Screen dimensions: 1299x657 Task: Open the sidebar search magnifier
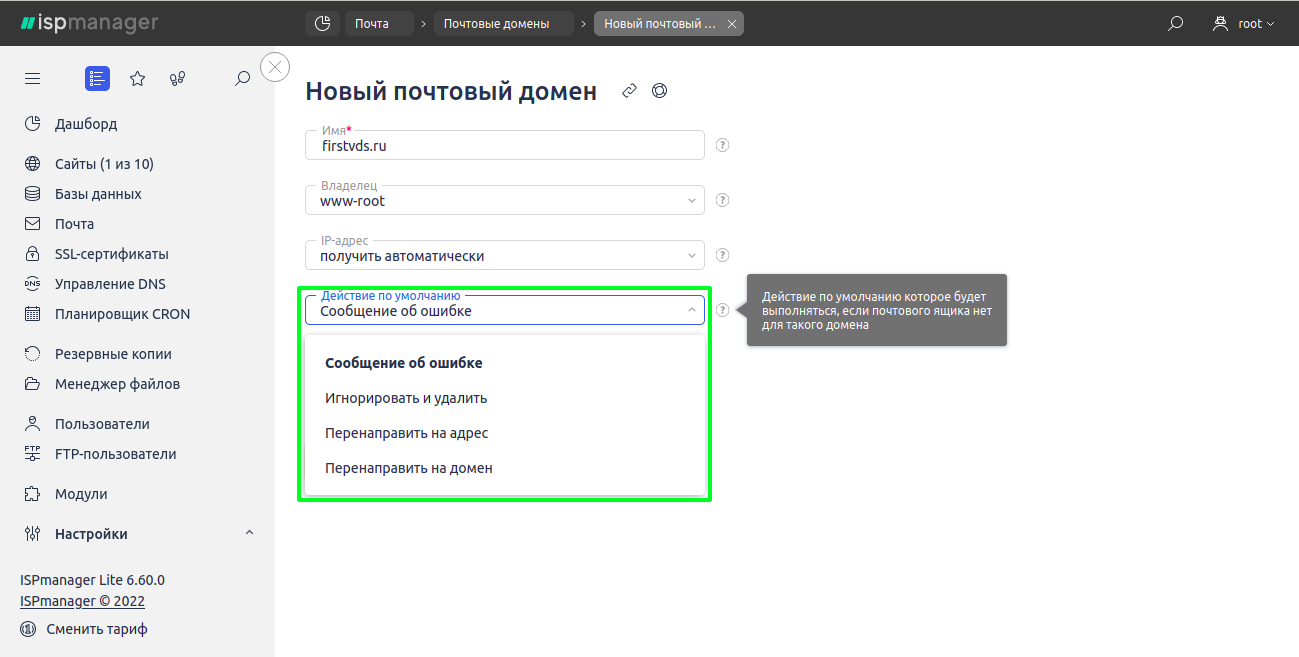coord(242,78)
